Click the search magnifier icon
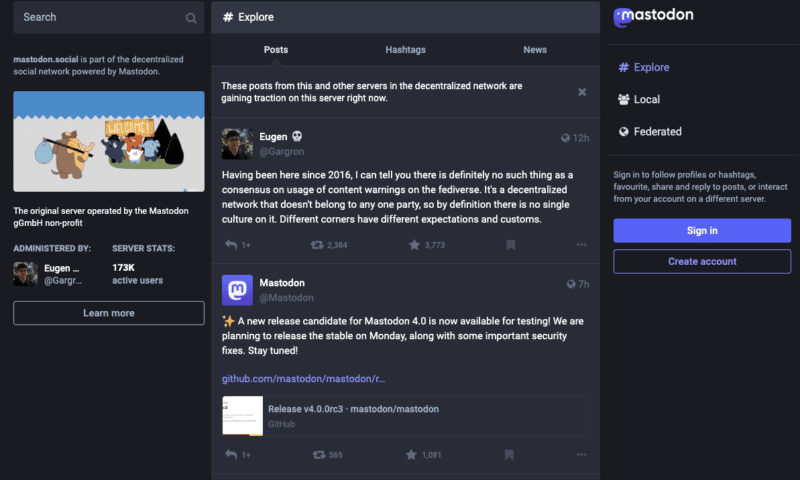 click(x=191, y=18)
